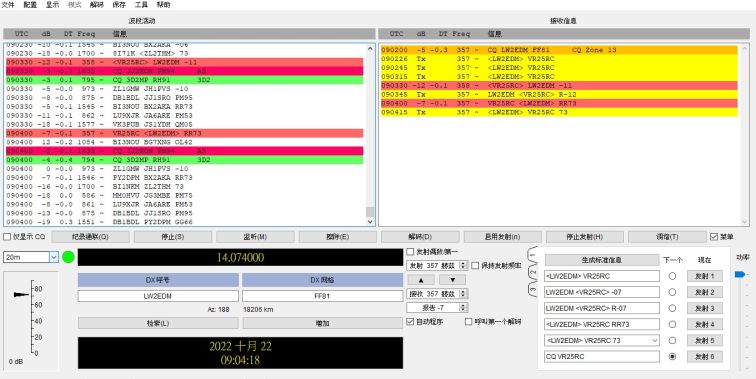
Task: Open the 20m band dropdown
Action: [x=54, y=257]
